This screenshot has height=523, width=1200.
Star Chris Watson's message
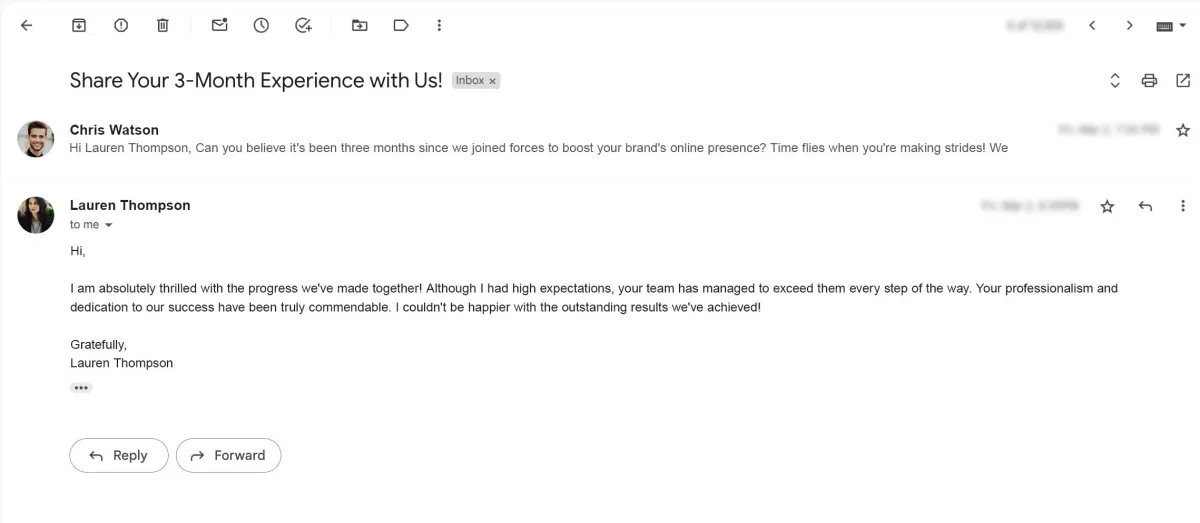[x=1183, y=130]
